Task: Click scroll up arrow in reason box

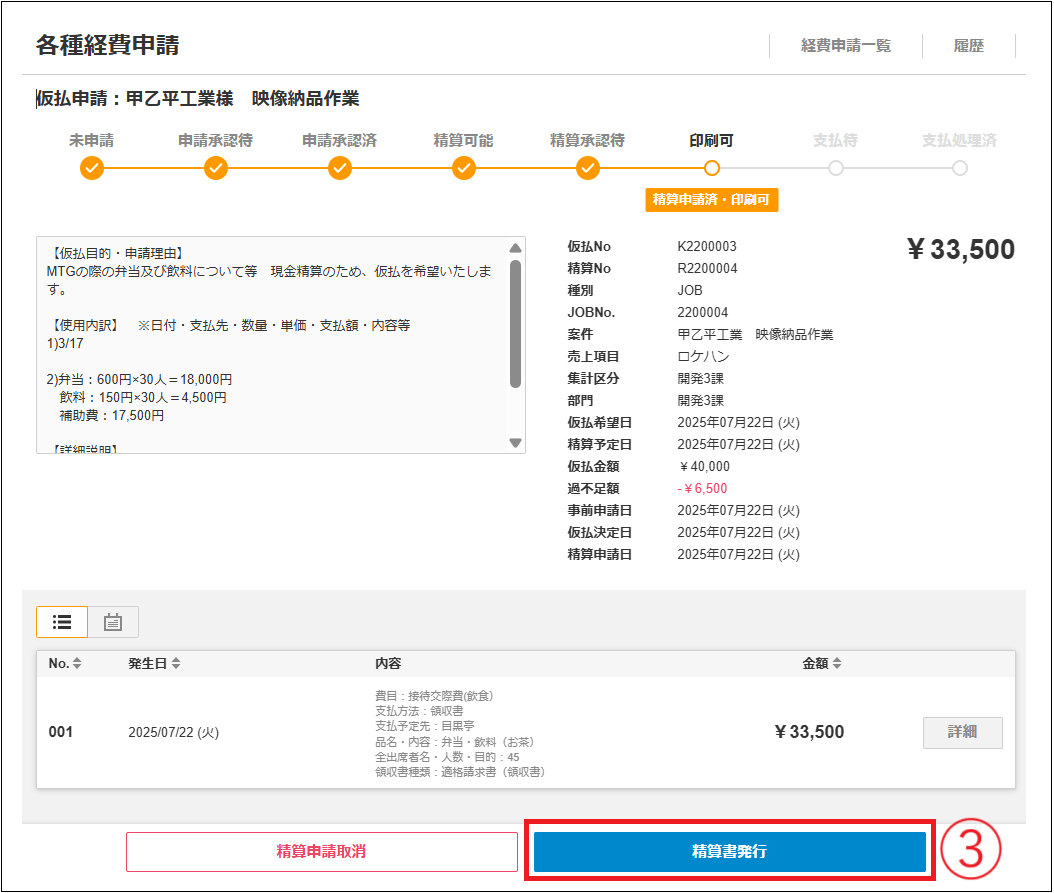Action: pos(516,248)
